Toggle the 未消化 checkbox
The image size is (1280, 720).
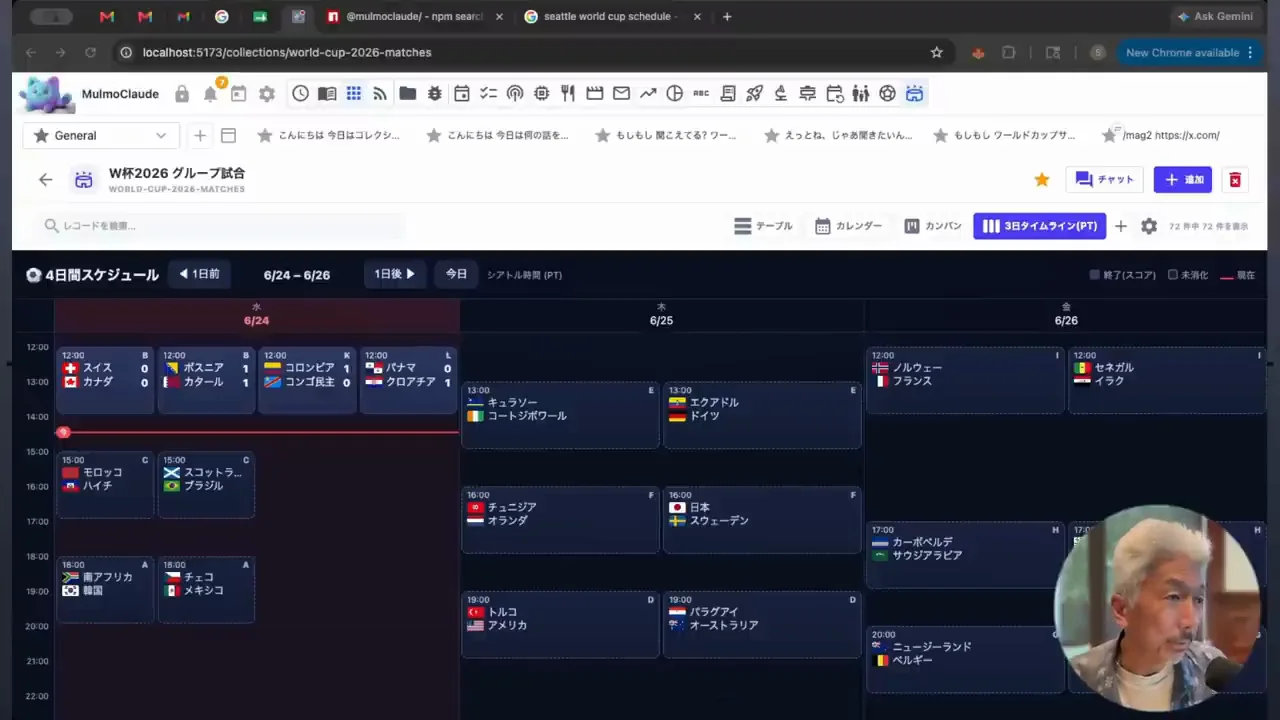click(1173, 275)
